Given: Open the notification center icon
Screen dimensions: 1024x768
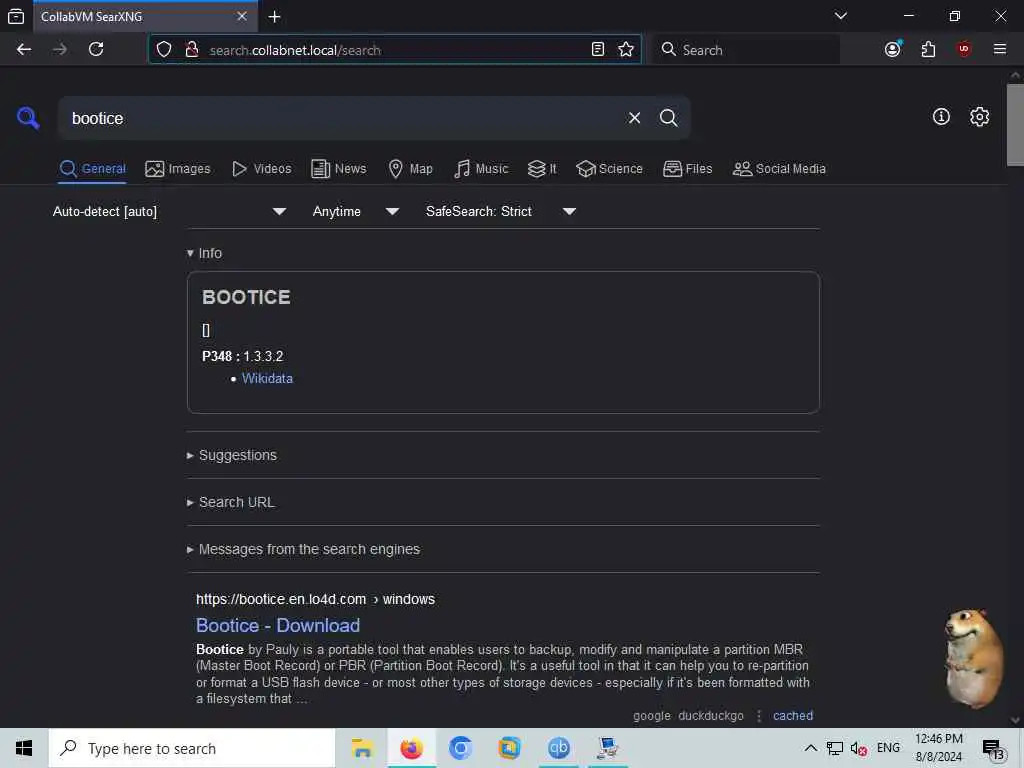Looking at the screenshot, I should pos(993,750).
